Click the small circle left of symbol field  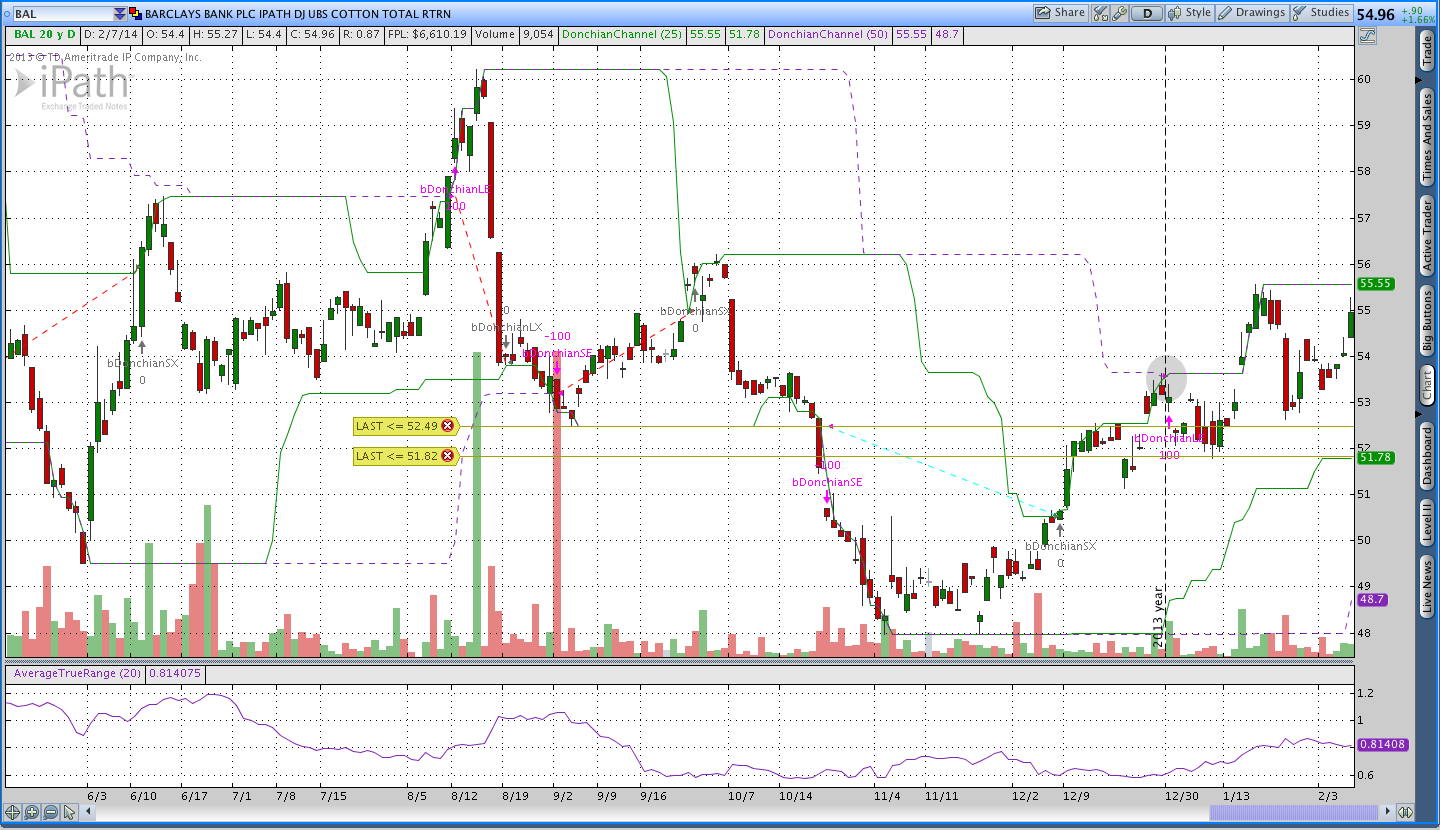pos(7,14)
